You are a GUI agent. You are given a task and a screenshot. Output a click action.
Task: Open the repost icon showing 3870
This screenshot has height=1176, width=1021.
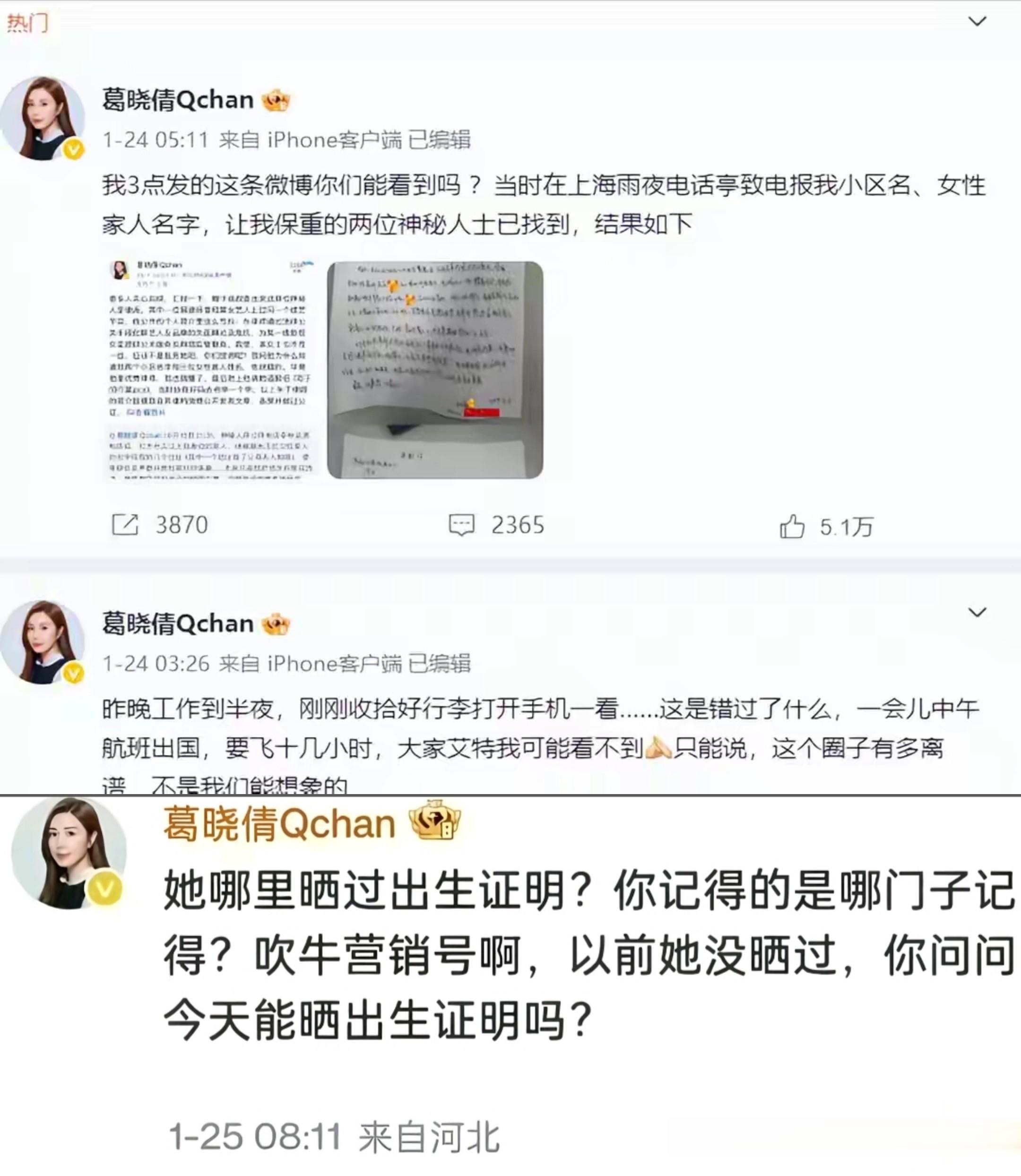click(x=125, y=525)
